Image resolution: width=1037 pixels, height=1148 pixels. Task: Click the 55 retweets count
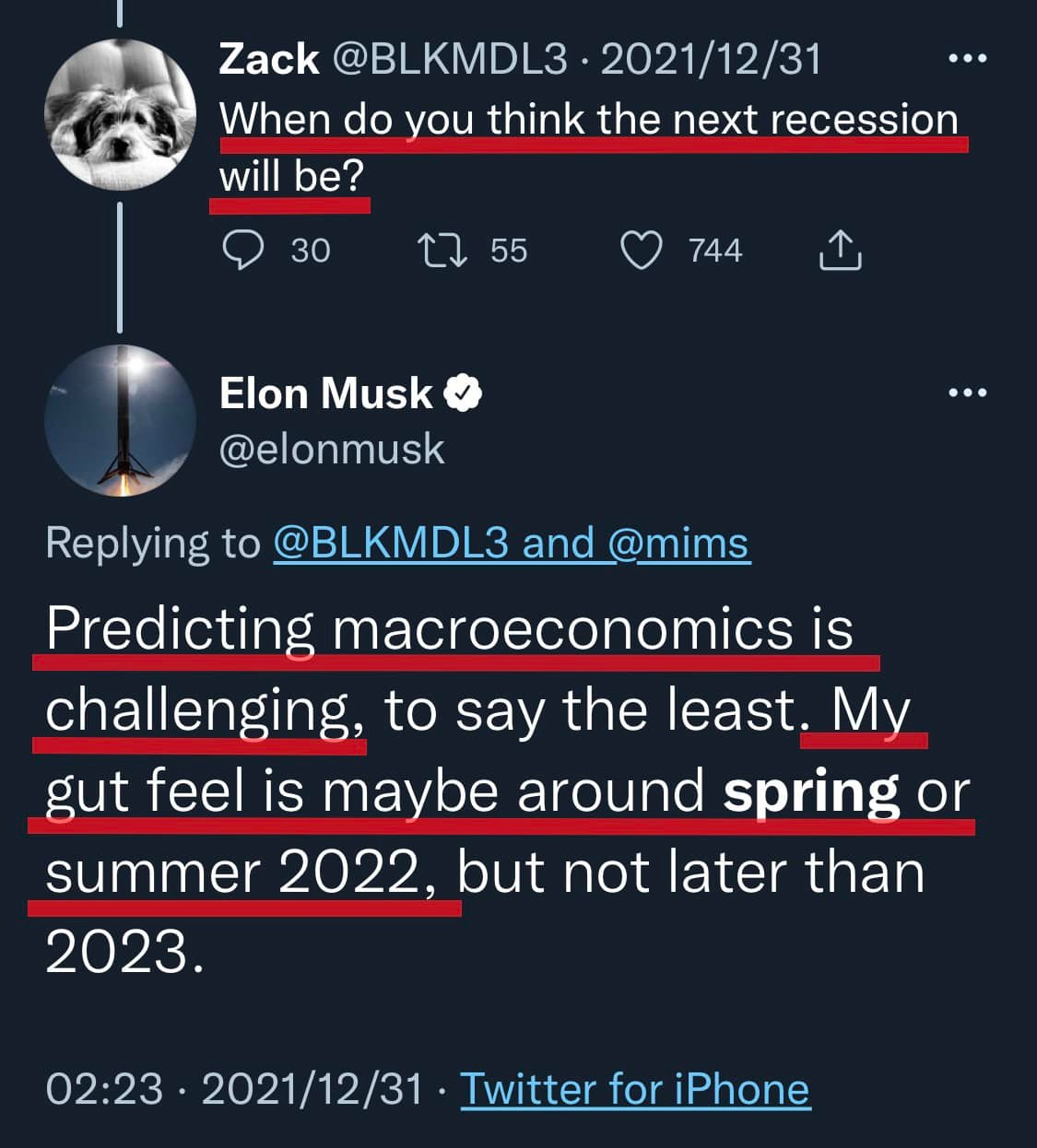[508, 250]
